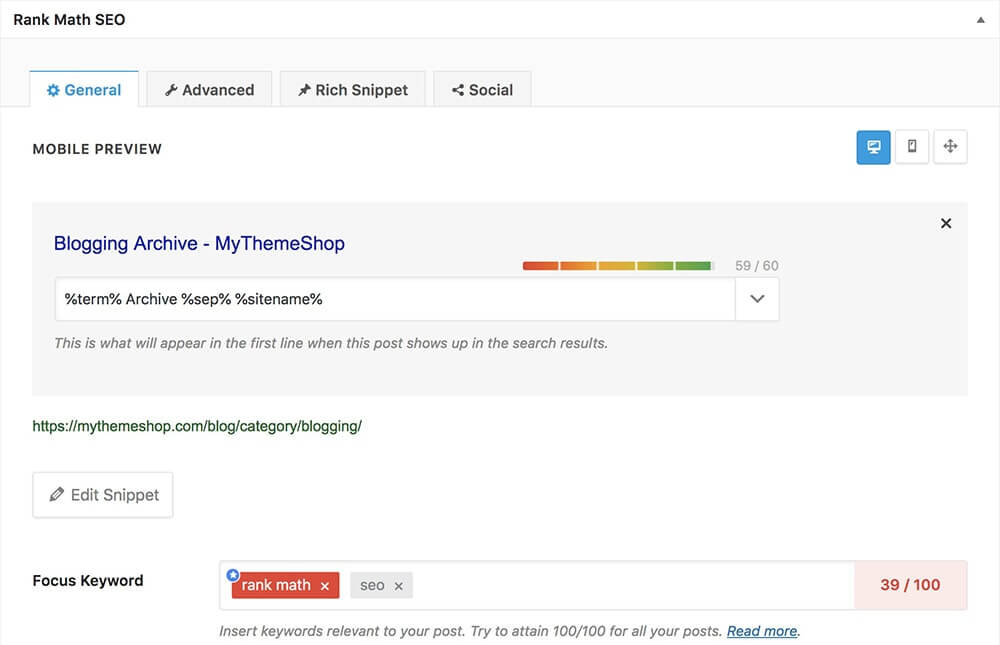Click the Blogging Archive - MyThemeShop title
This screenshot has width=1000, height=645.
(199, 243)
